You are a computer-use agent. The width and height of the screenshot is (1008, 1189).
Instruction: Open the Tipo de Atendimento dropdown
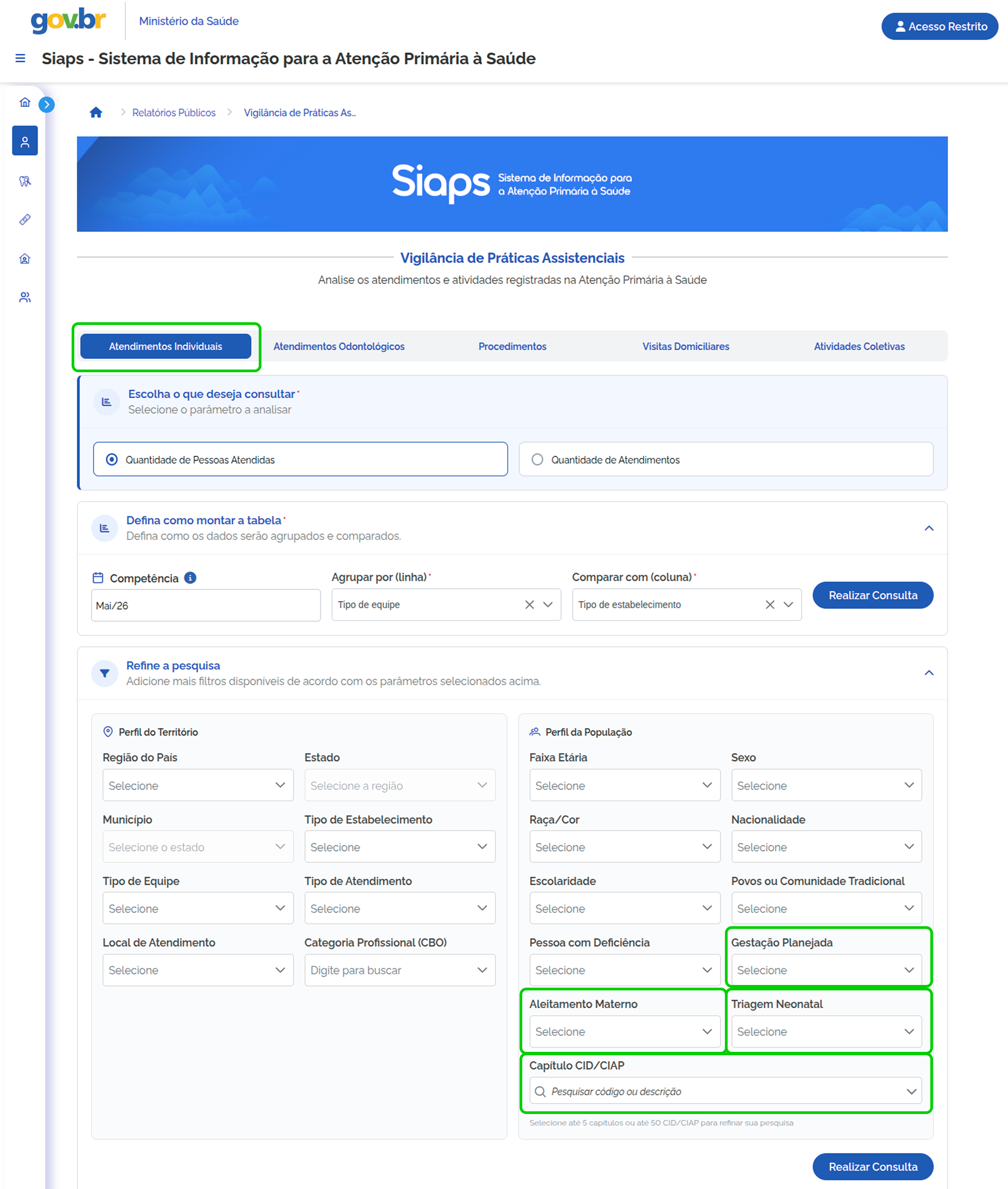[x=400, y=908]
